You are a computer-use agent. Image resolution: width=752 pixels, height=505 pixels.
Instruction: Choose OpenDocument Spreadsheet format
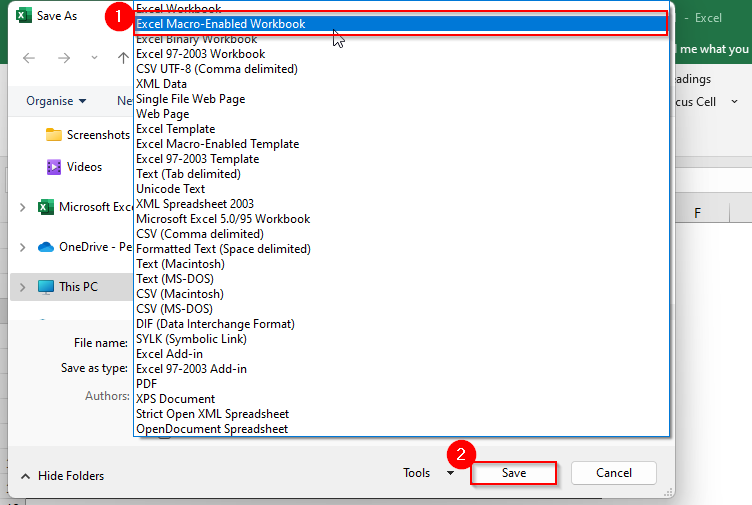pyautogui.click(x=401, y=428)
